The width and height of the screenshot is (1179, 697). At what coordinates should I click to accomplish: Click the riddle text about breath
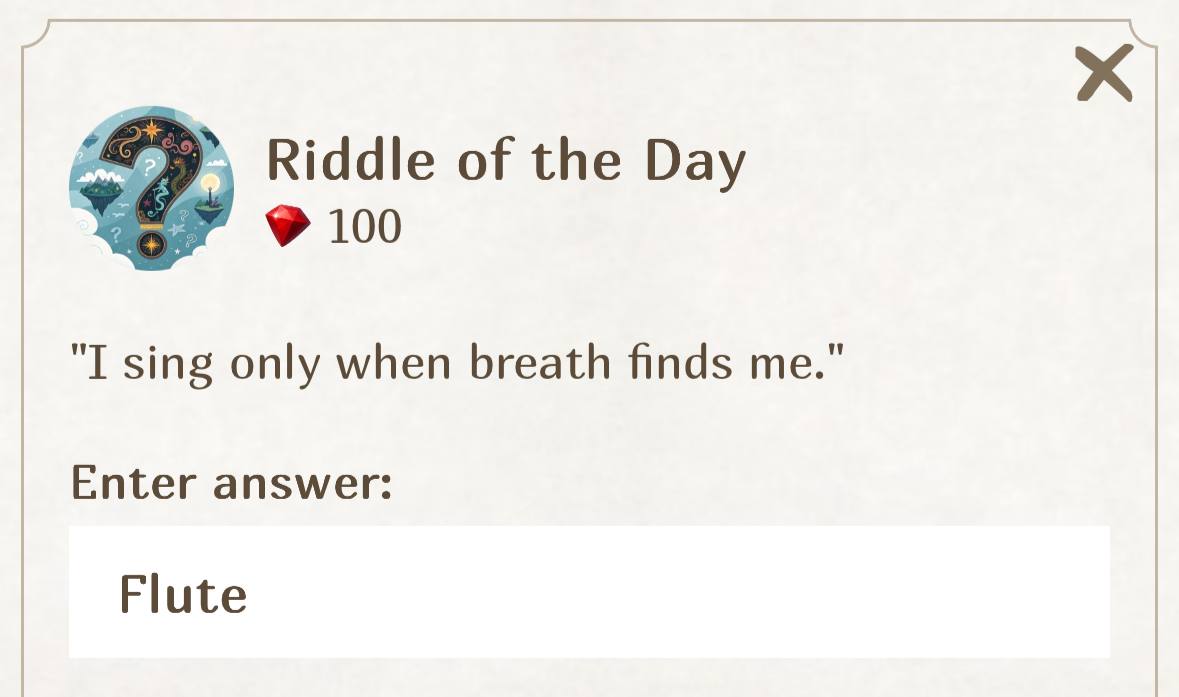pyautogui.click(x=457, y=362)
